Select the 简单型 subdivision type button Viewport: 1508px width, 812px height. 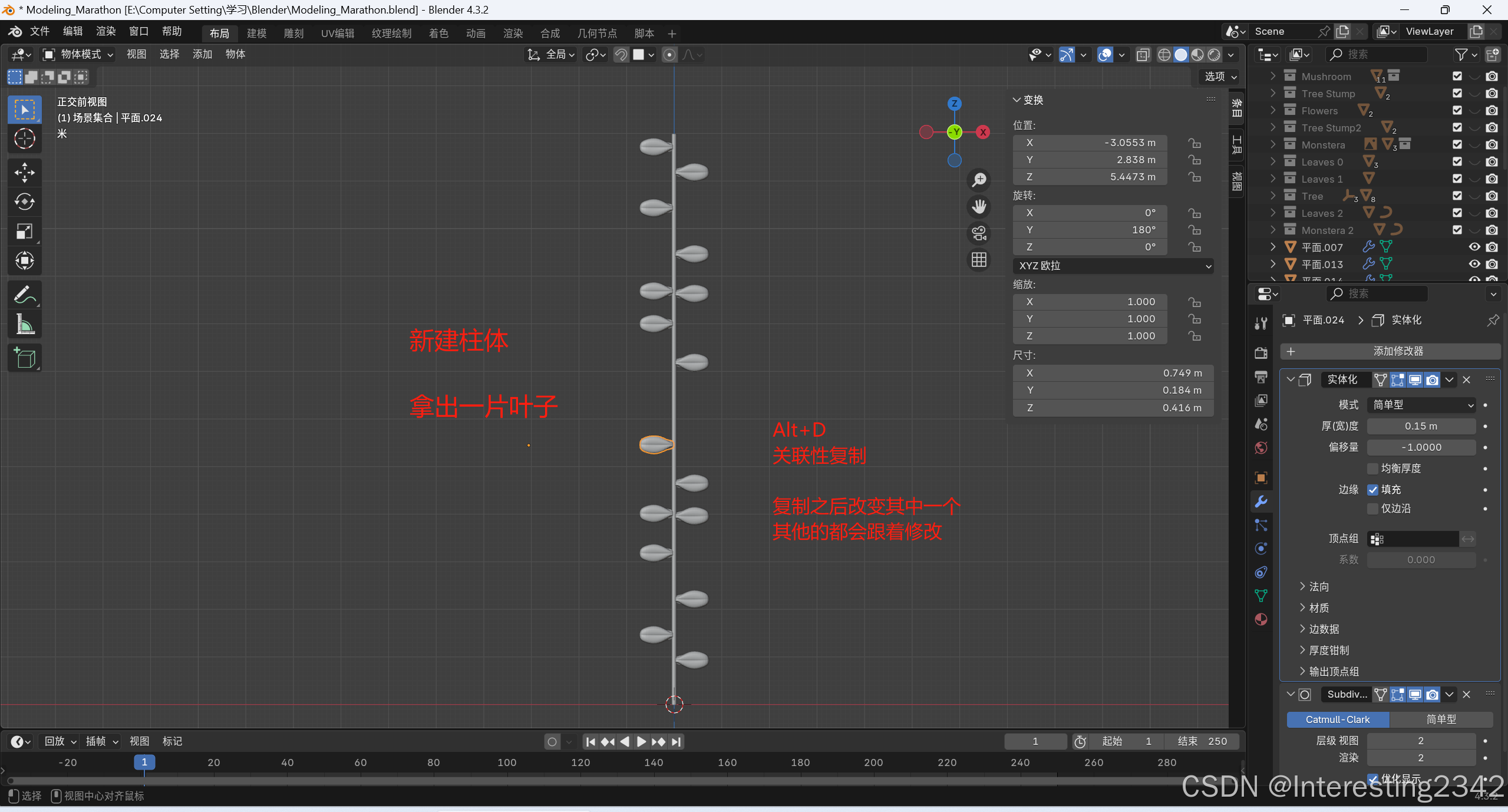pyautogui.click(x=1441, y=719)
